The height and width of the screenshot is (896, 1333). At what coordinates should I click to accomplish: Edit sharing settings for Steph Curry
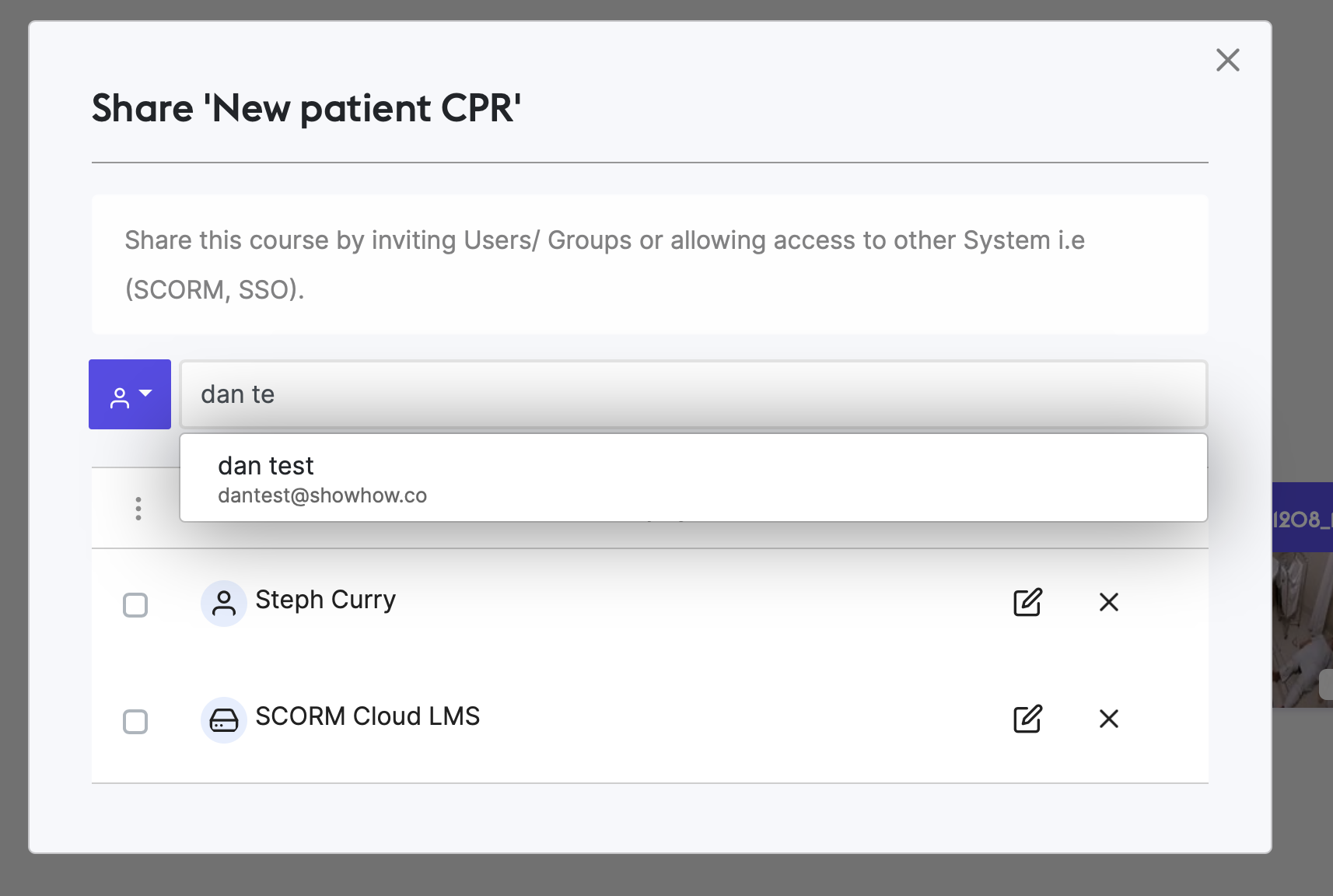pyautogui.click(x=1027, y=602)
